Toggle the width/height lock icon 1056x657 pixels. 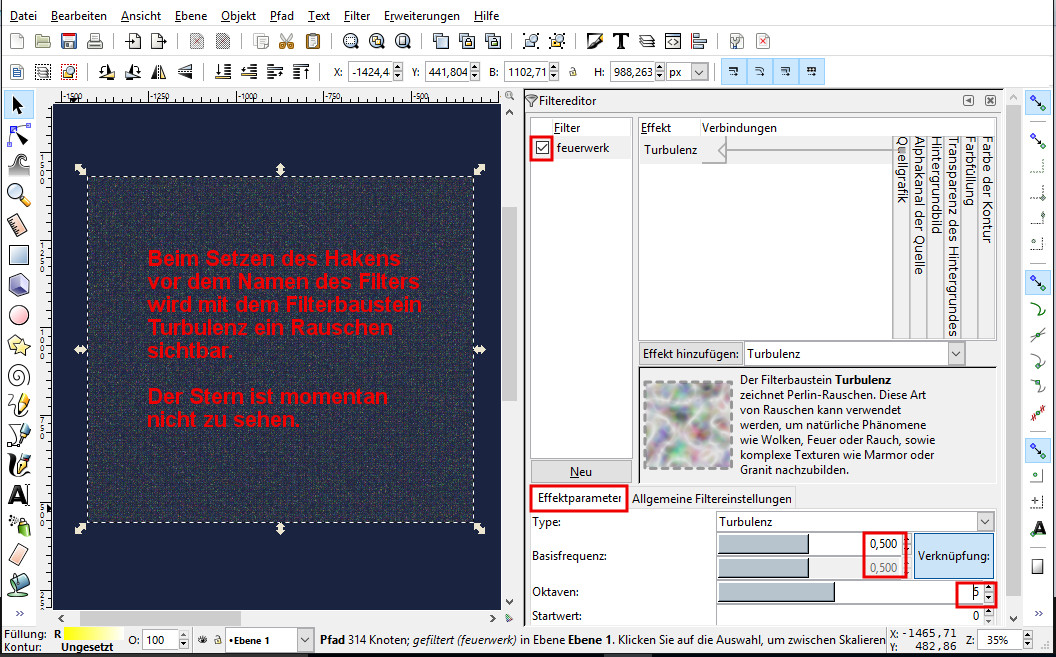coord(573,71)
